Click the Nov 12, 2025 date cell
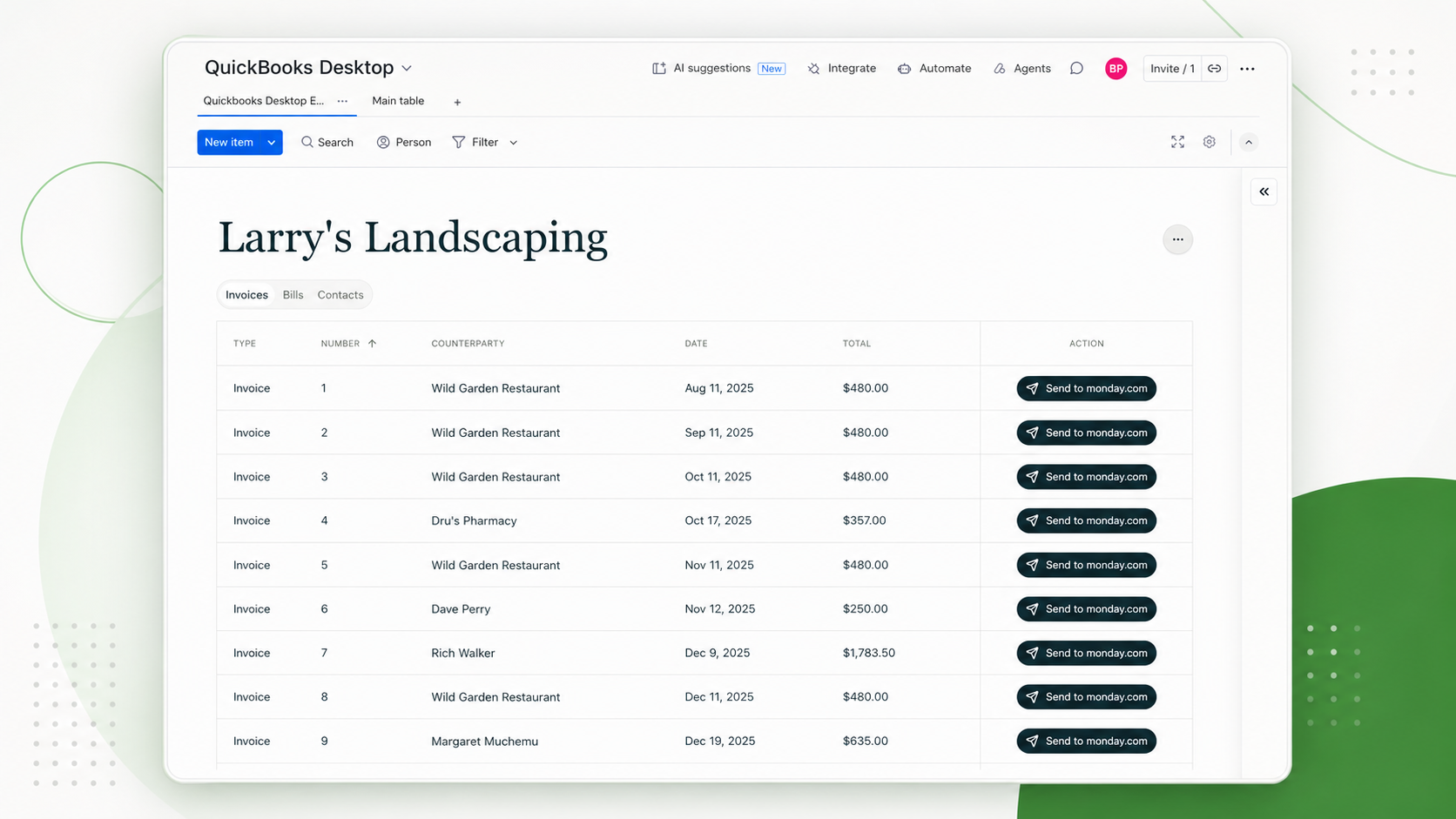The width and height of the screenshot is (1456, 819). point(719,609)
